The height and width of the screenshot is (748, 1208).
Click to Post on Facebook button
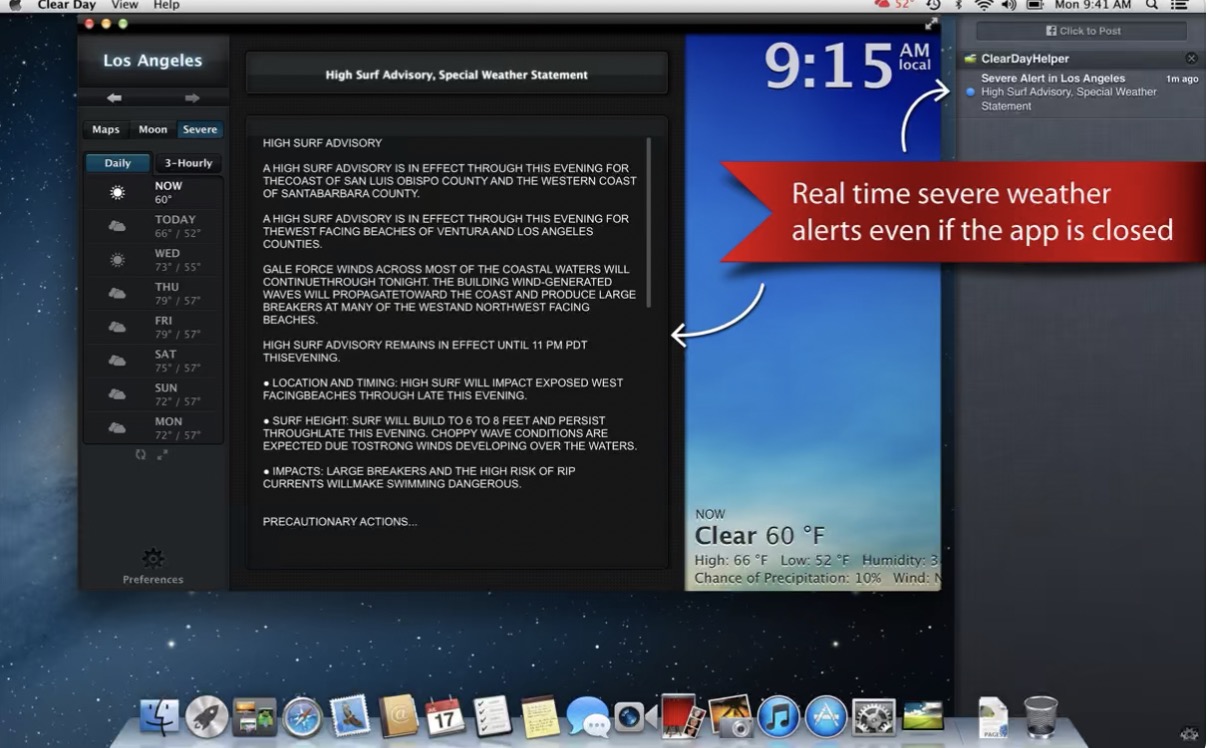click(1082, 31)
